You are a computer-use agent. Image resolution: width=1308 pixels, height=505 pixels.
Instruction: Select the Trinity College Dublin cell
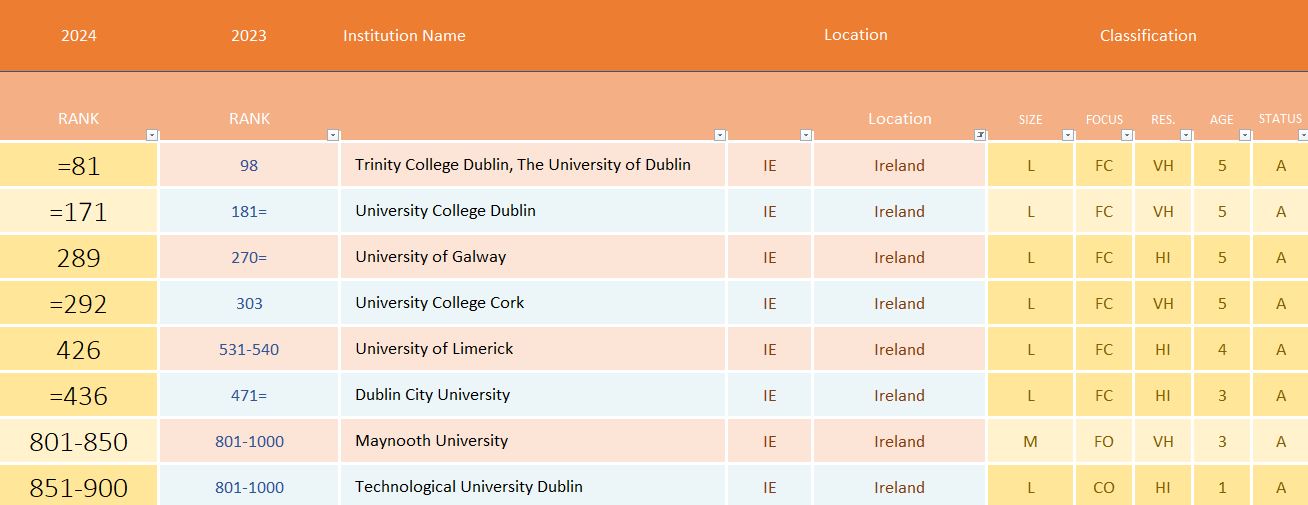[523, 165]
